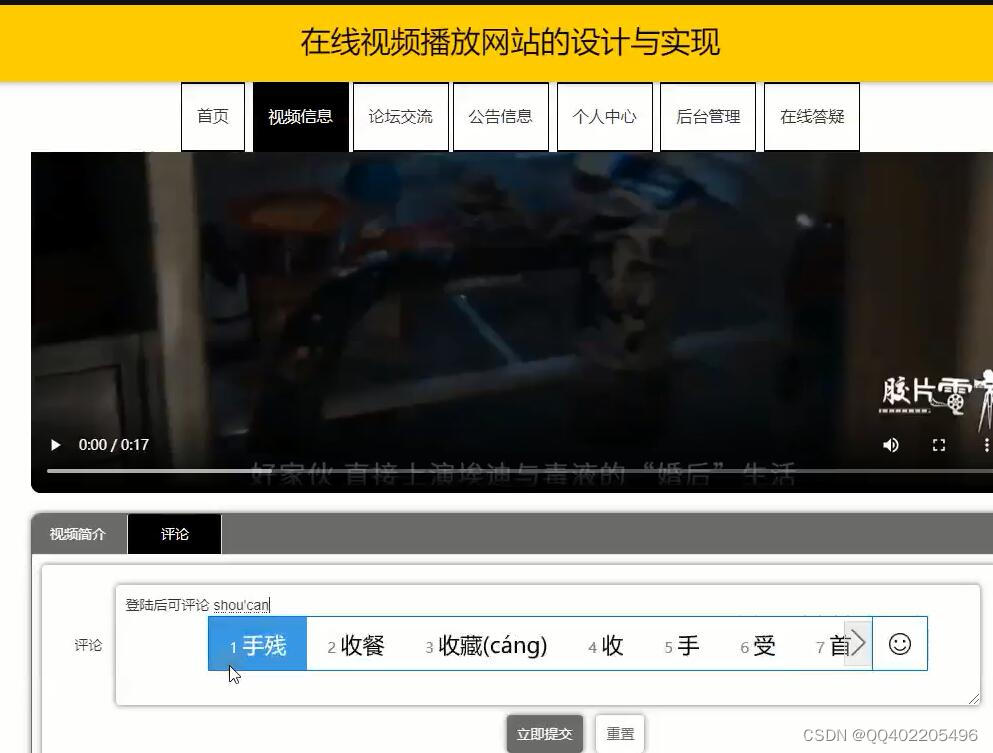Switch to the 评论 tab
Image resolution: width=993 pixels, height=753 pixels.
(174, 534)
